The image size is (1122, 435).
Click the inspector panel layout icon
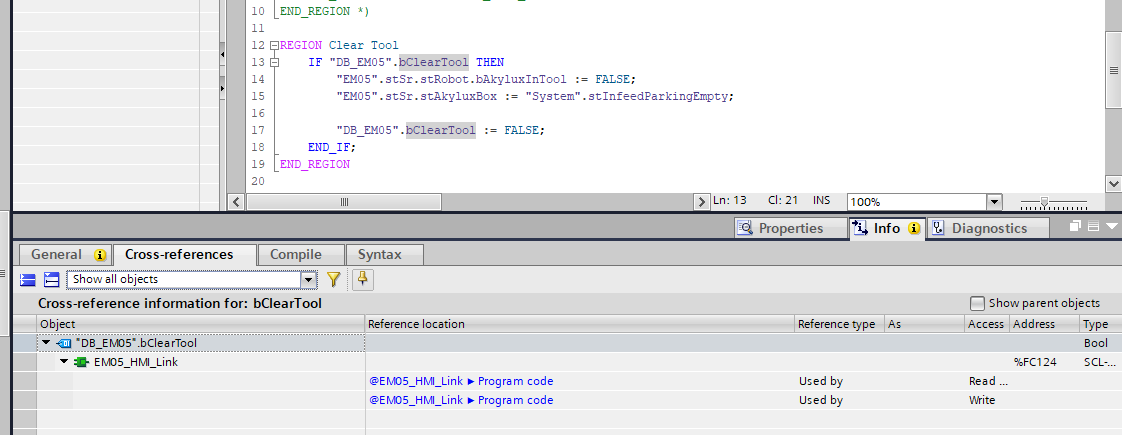[x=1092, y=227]
